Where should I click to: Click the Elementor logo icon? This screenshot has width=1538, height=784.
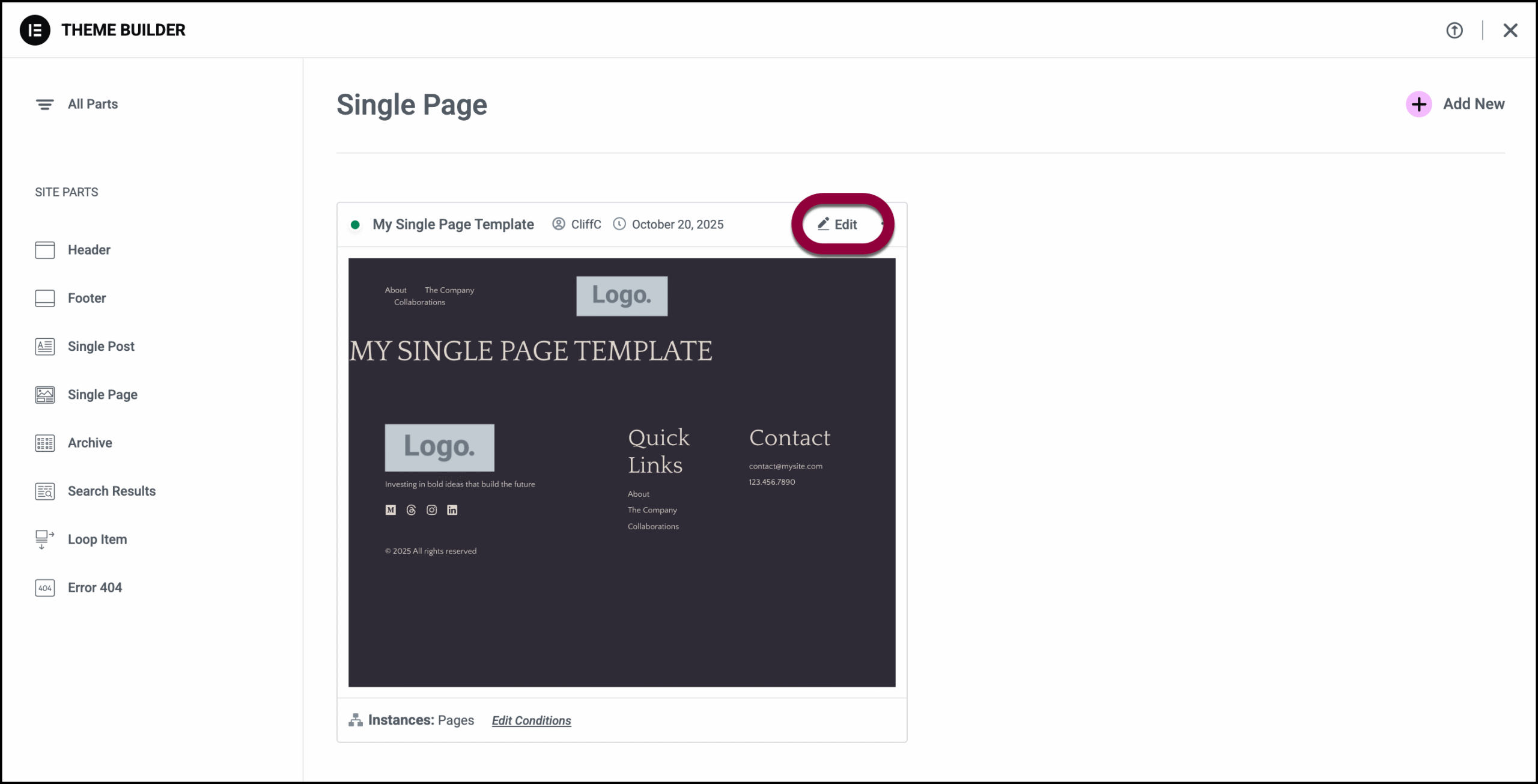pyautogui.click(x=35, y=30)
